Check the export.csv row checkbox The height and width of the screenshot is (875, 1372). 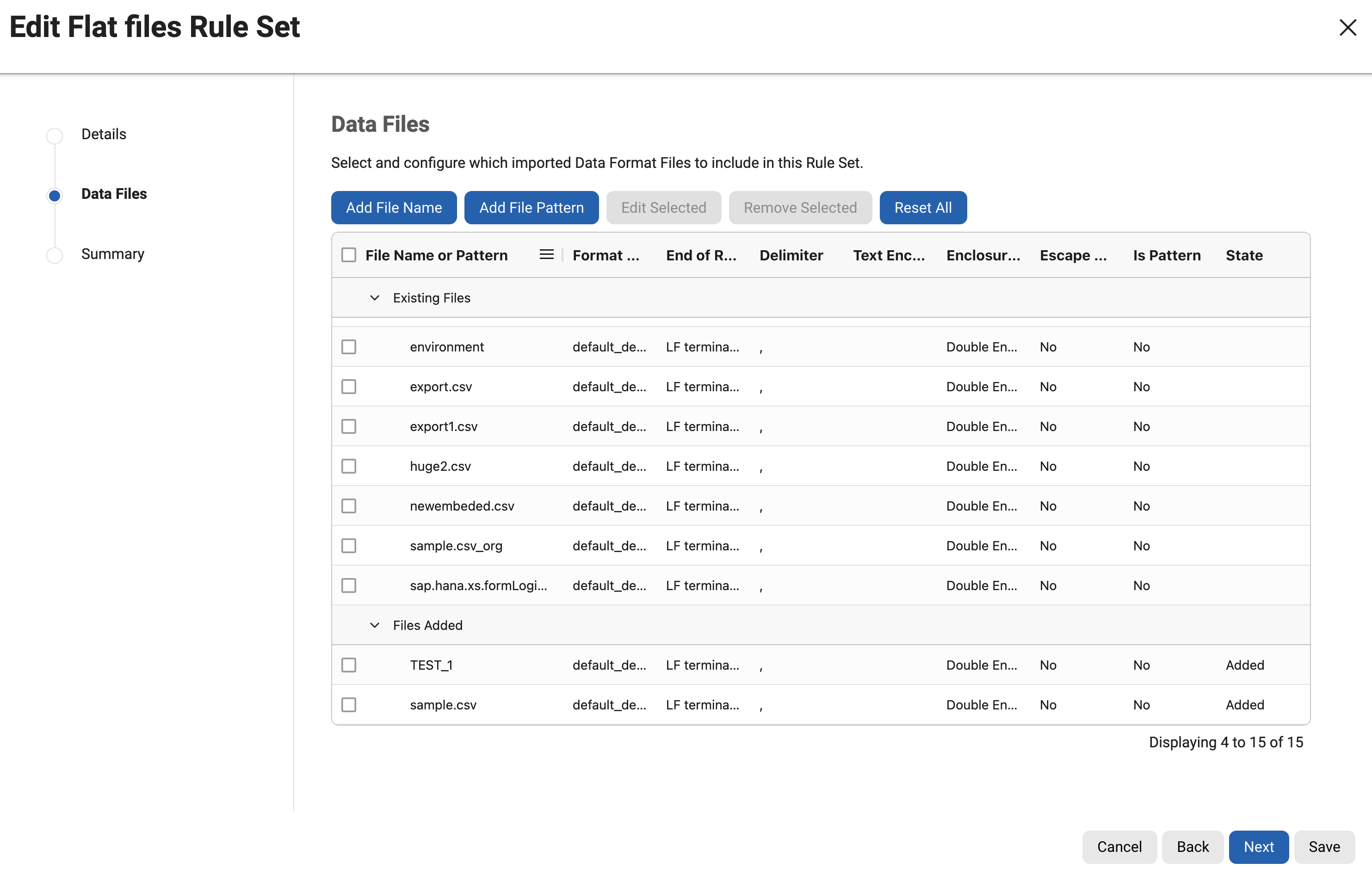[x=349, y=387]
